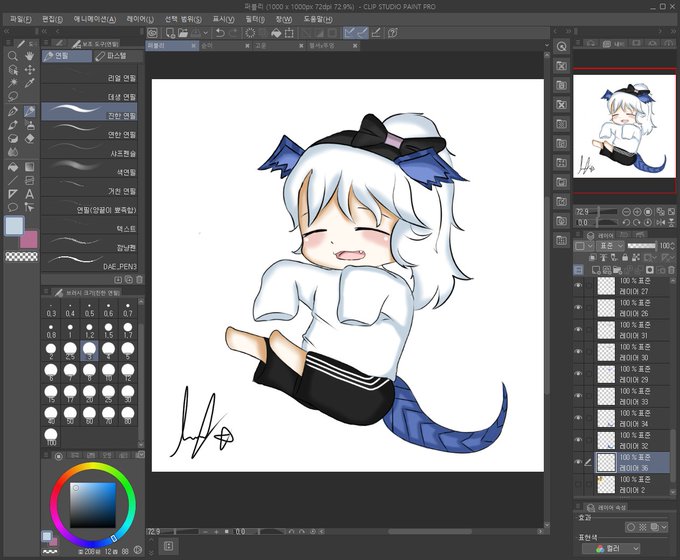The image size is (680, 560).
Task: Click the light blue main color swatch
Action: tap(14, 226)
